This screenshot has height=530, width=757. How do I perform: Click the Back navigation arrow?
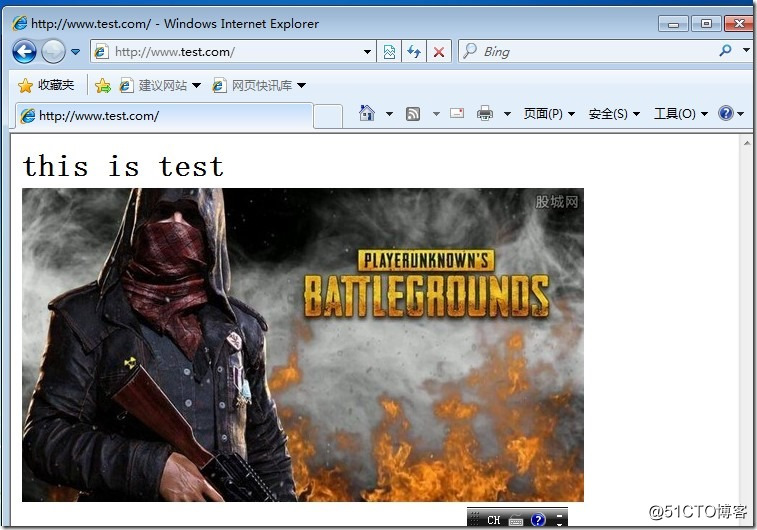(x=24, y=51)
